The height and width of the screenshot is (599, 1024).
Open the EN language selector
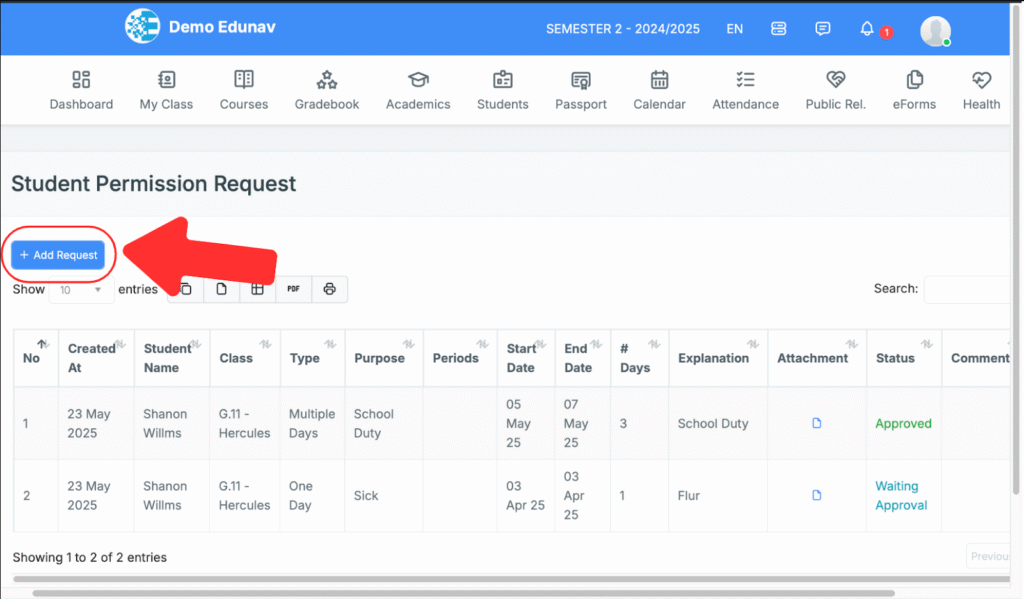(x=734, y=29)
